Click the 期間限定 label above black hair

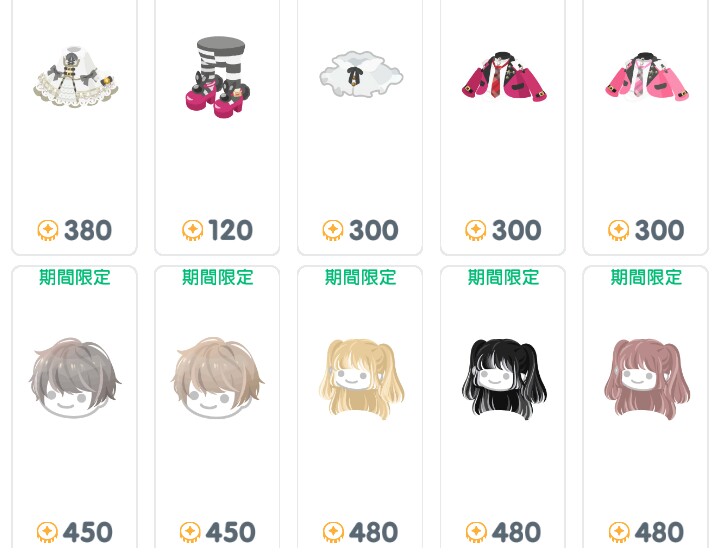503,277
